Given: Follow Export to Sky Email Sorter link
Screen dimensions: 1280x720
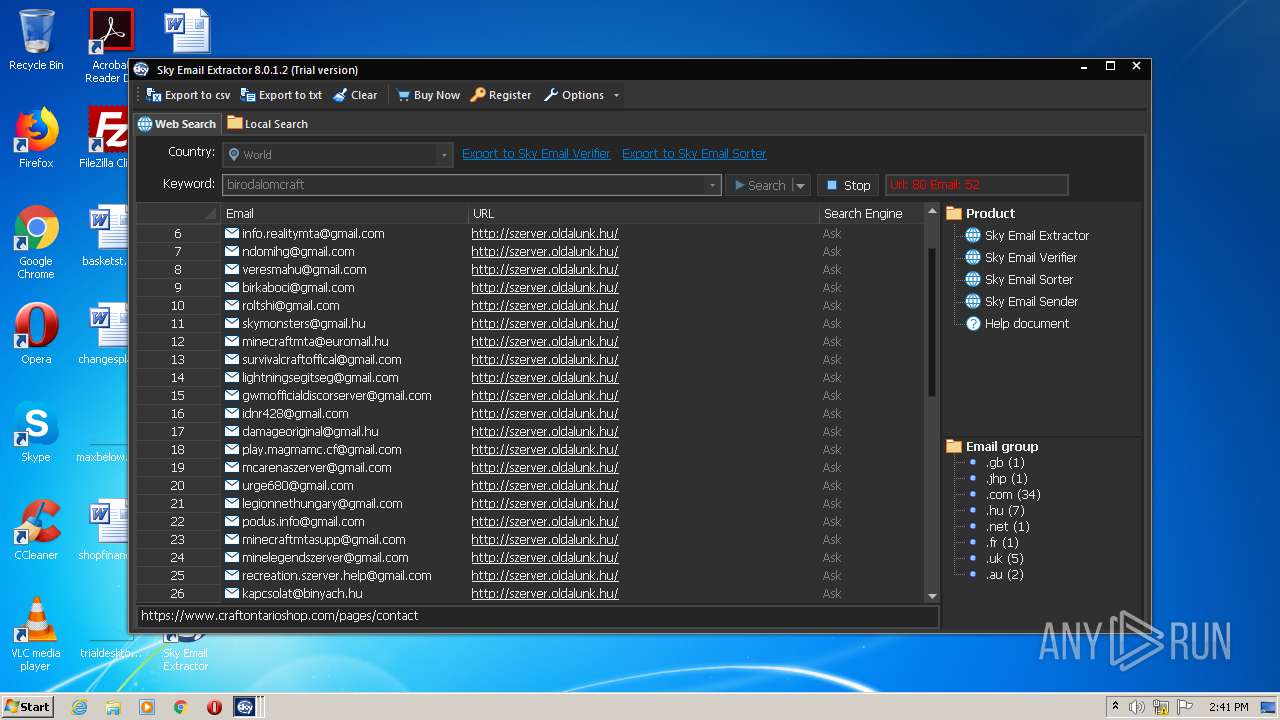Looking at the screenshot, I should (x=694, y=153).
